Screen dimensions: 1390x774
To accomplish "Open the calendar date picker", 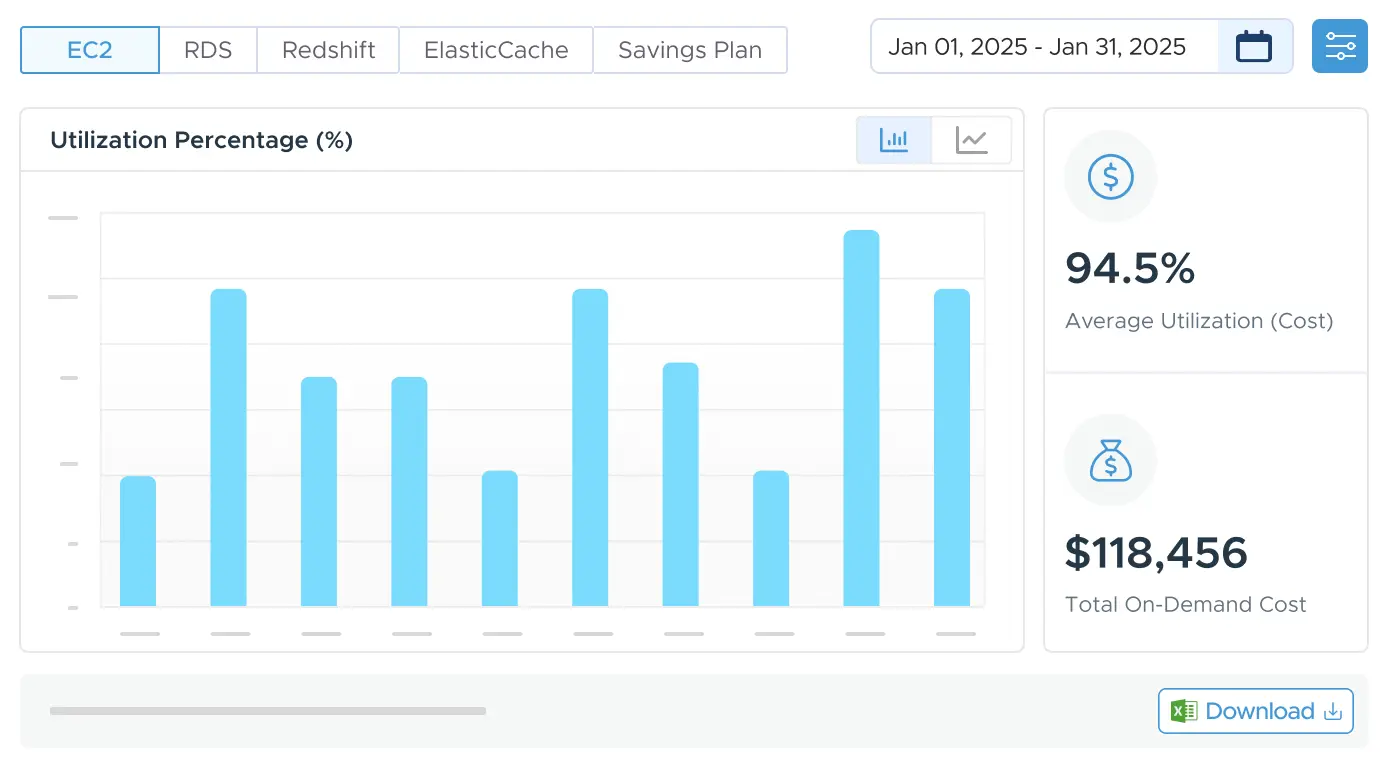I will tap(1253, 45).
